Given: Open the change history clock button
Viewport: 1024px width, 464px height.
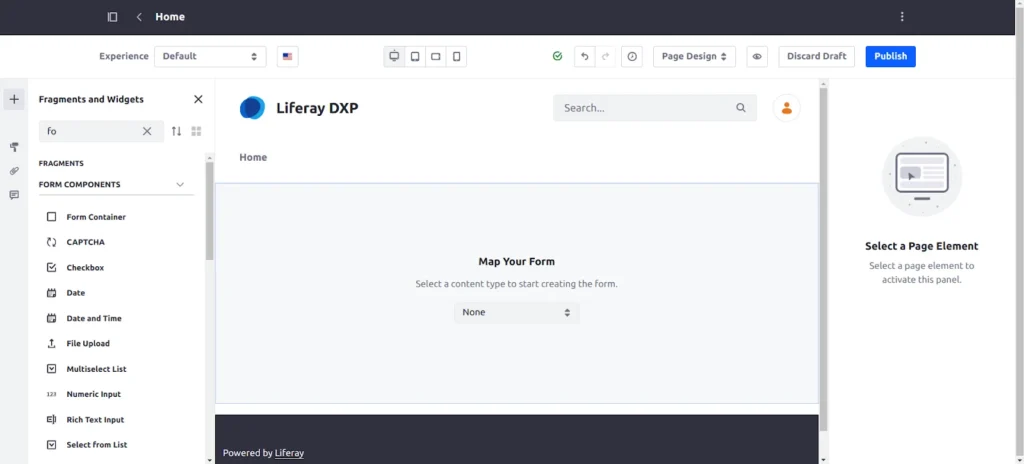Looking at the screenshot, I should tap(632, 56).
